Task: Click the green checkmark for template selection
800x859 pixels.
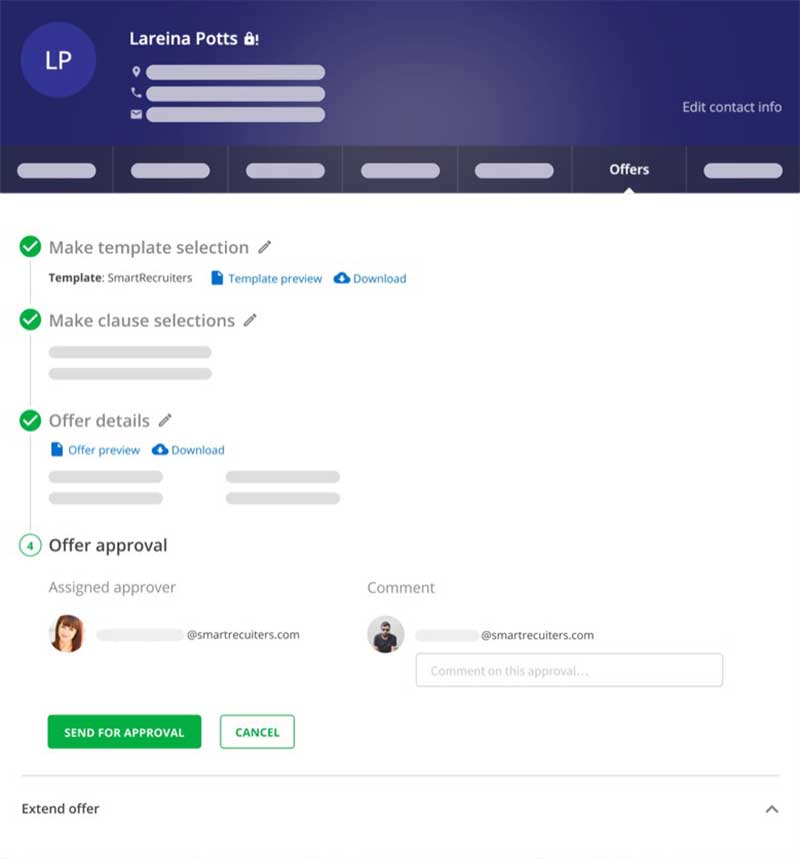Action: [30, 247]
